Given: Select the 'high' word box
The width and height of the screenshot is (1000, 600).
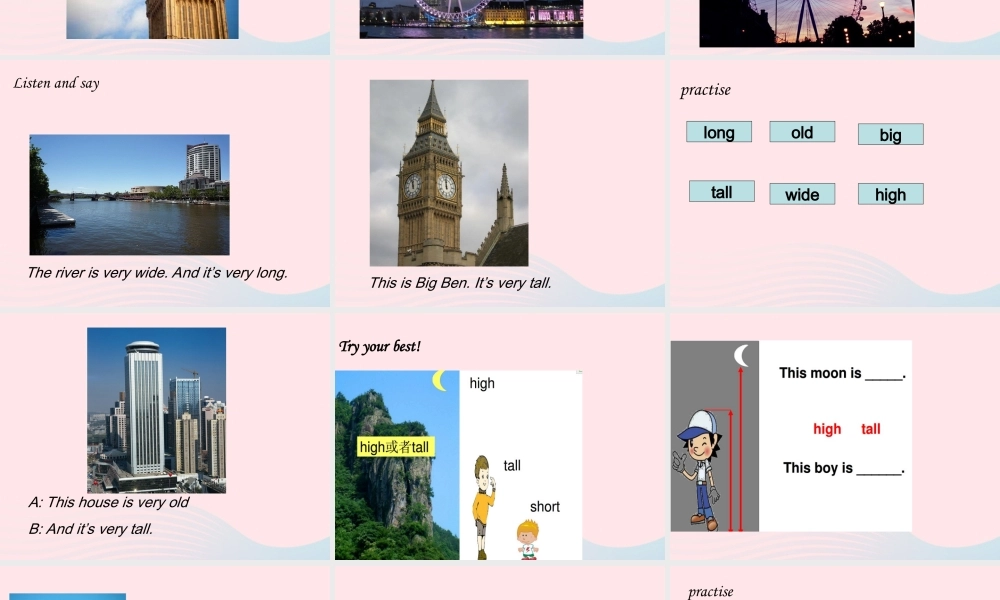Looking at the screenshot, I should [x=890, y=194].
